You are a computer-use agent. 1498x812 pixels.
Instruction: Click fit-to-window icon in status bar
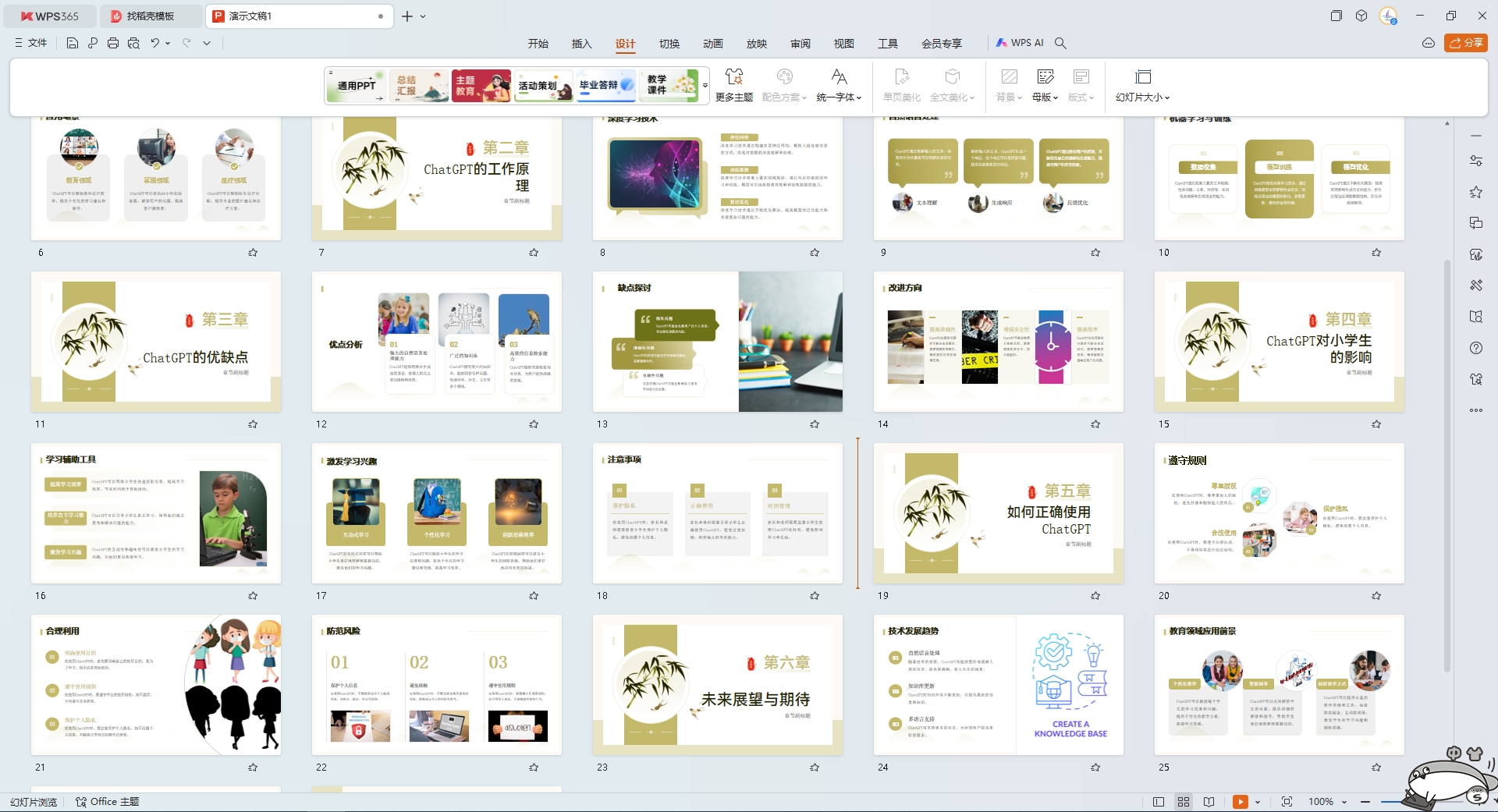pyautogui.click(x=1287, y=802)
